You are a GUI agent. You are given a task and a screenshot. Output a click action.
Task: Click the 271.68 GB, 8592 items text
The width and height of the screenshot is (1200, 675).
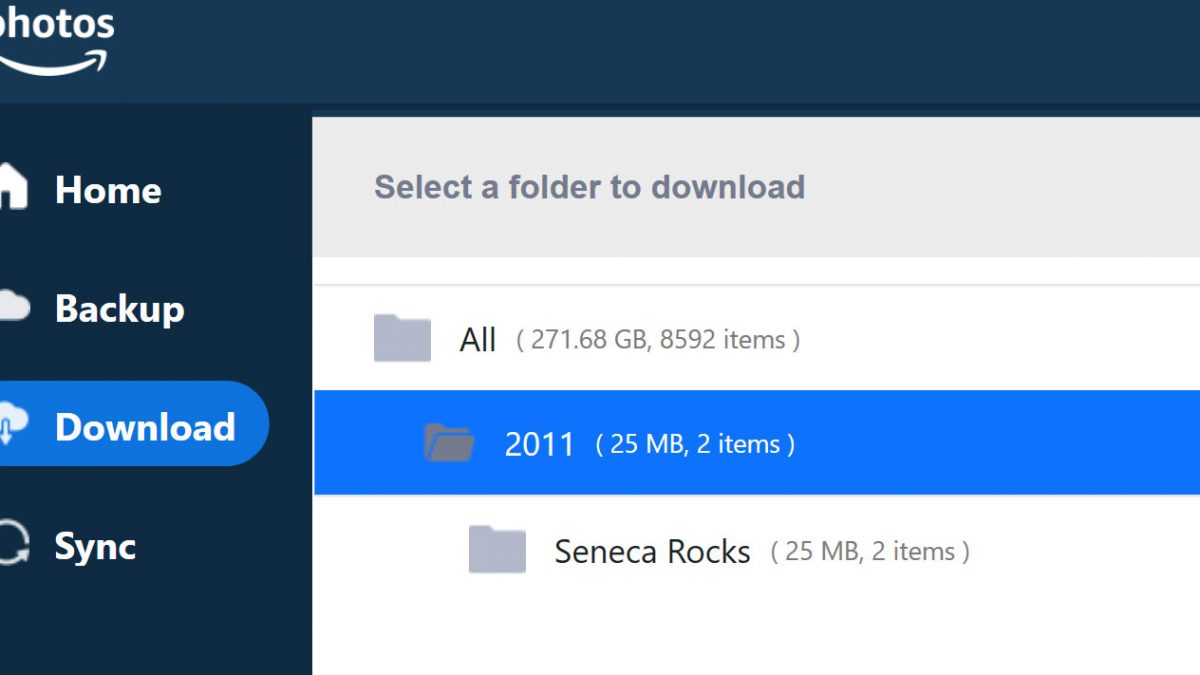(x=658, y=340)
